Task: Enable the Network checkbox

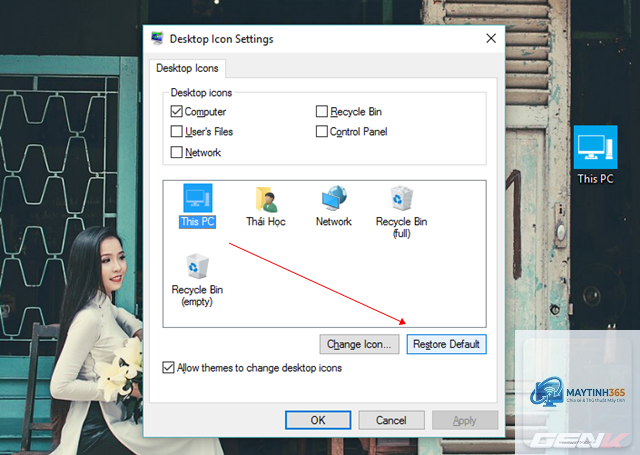Action: tap(176, 152)
